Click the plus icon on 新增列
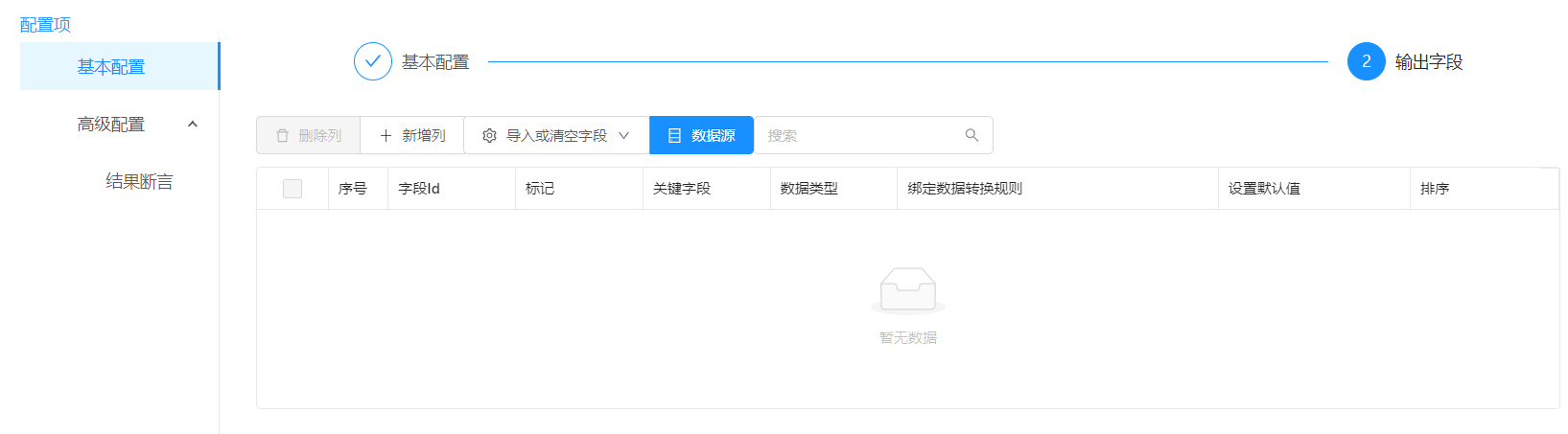1568x434 pixels. pyautogui.click(x=386, y=136)
